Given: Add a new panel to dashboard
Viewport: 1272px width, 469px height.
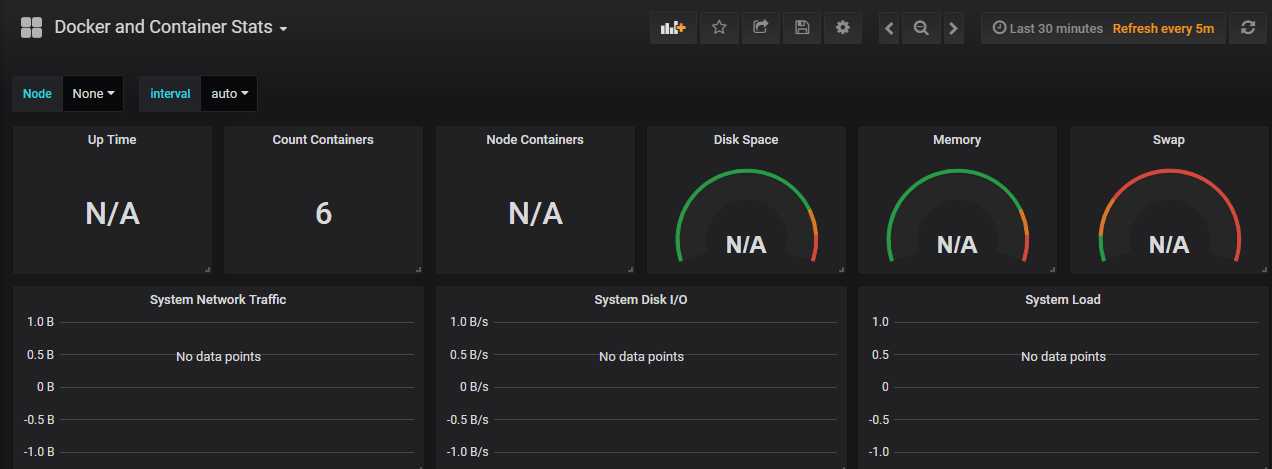Looking at the screenshot, I should pos(673,28).
